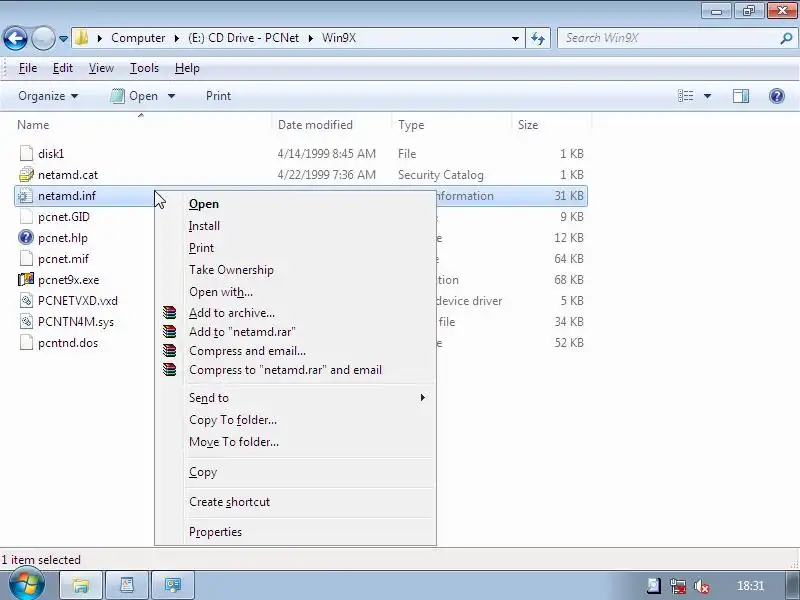Choose Create shortcut in context menu

click(229, 502)
